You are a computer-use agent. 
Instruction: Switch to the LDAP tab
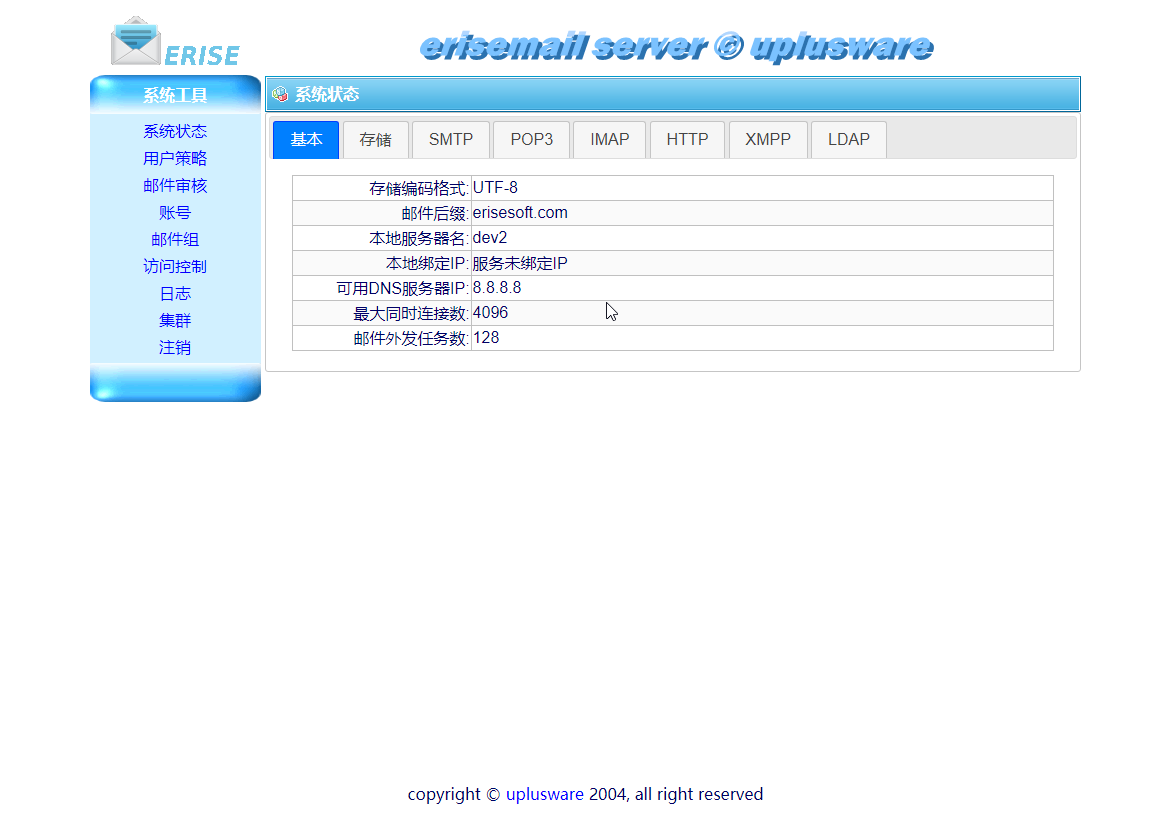pyautogui.click(x=849, y=140)
